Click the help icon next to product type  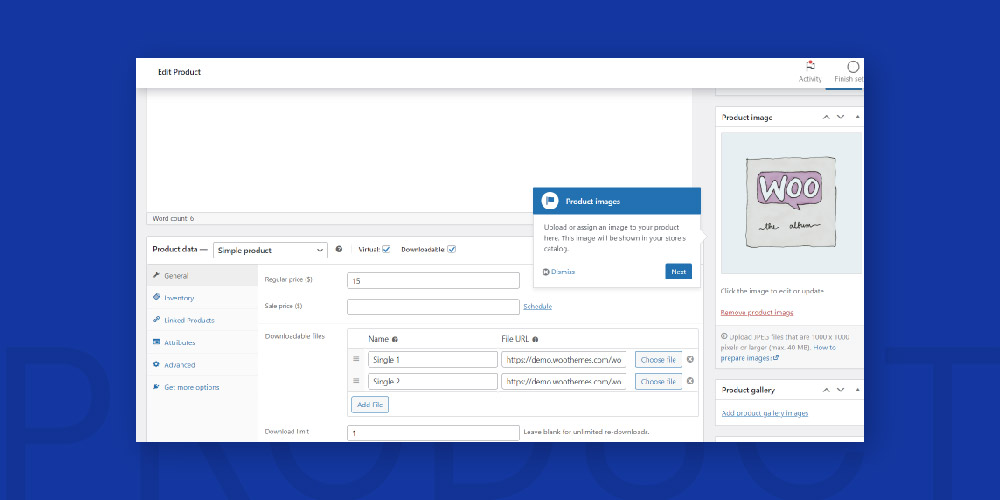click(339, 249)
